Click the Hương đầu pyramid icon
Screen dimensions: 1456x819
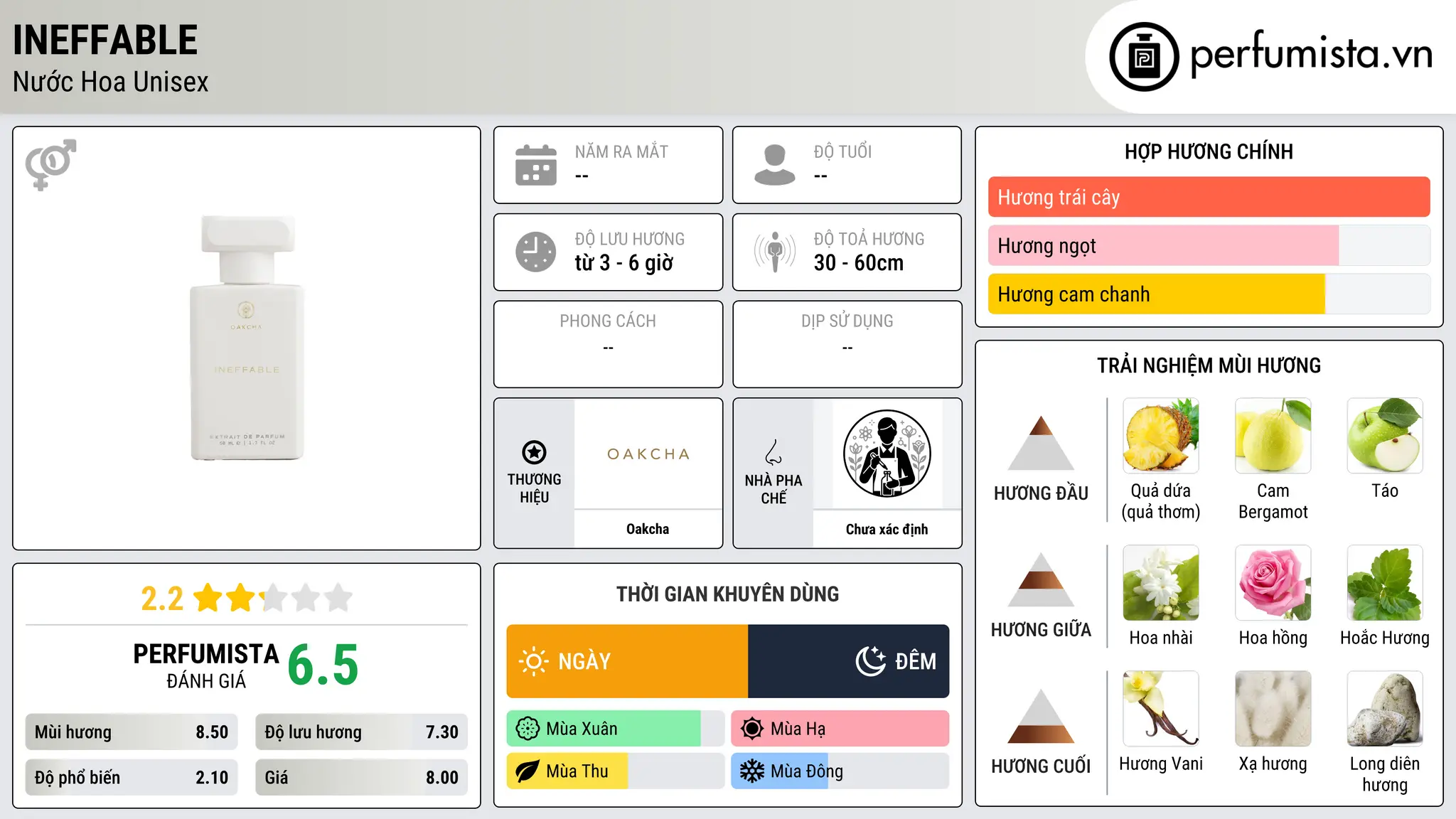click(1041, 443)
